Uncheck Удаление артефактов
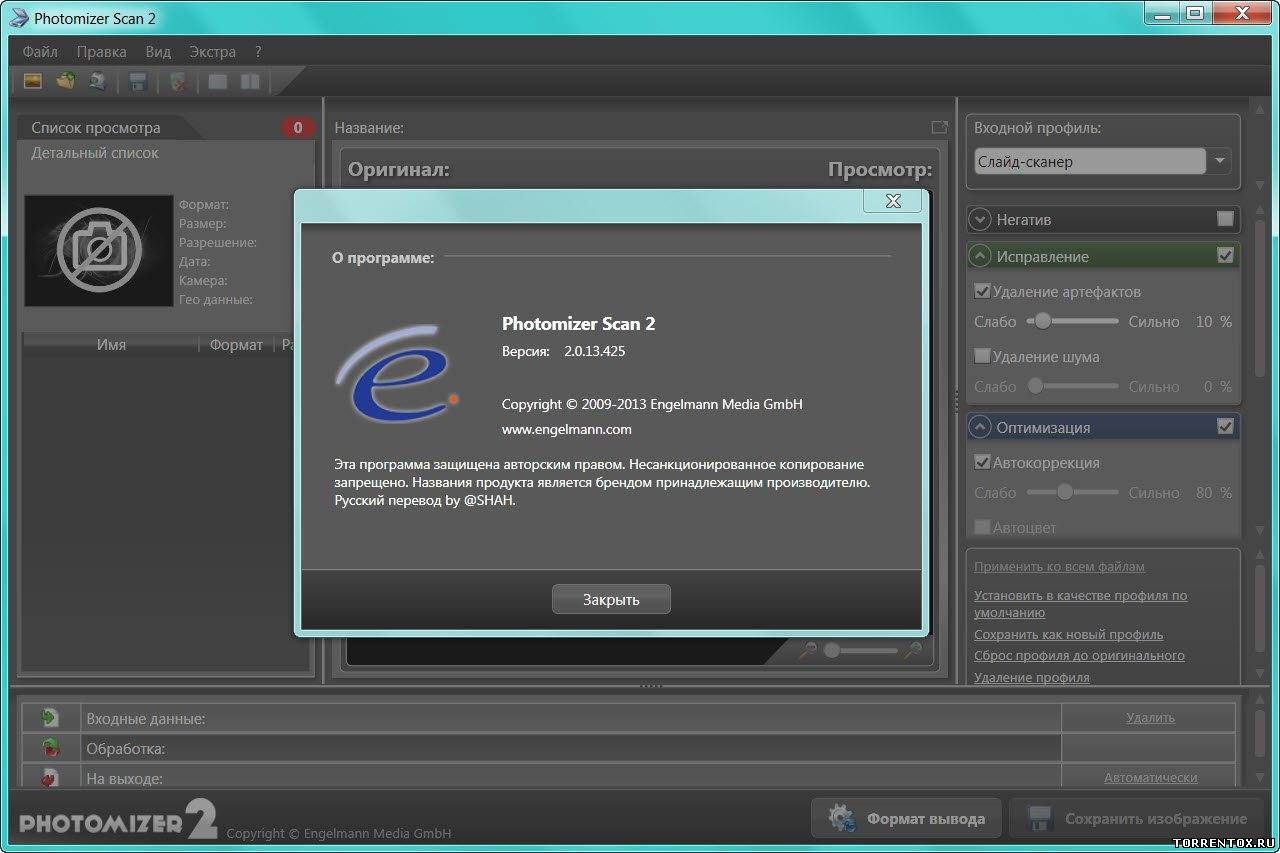Viewport: 1280px width, 853px height. tap(982, 292)
